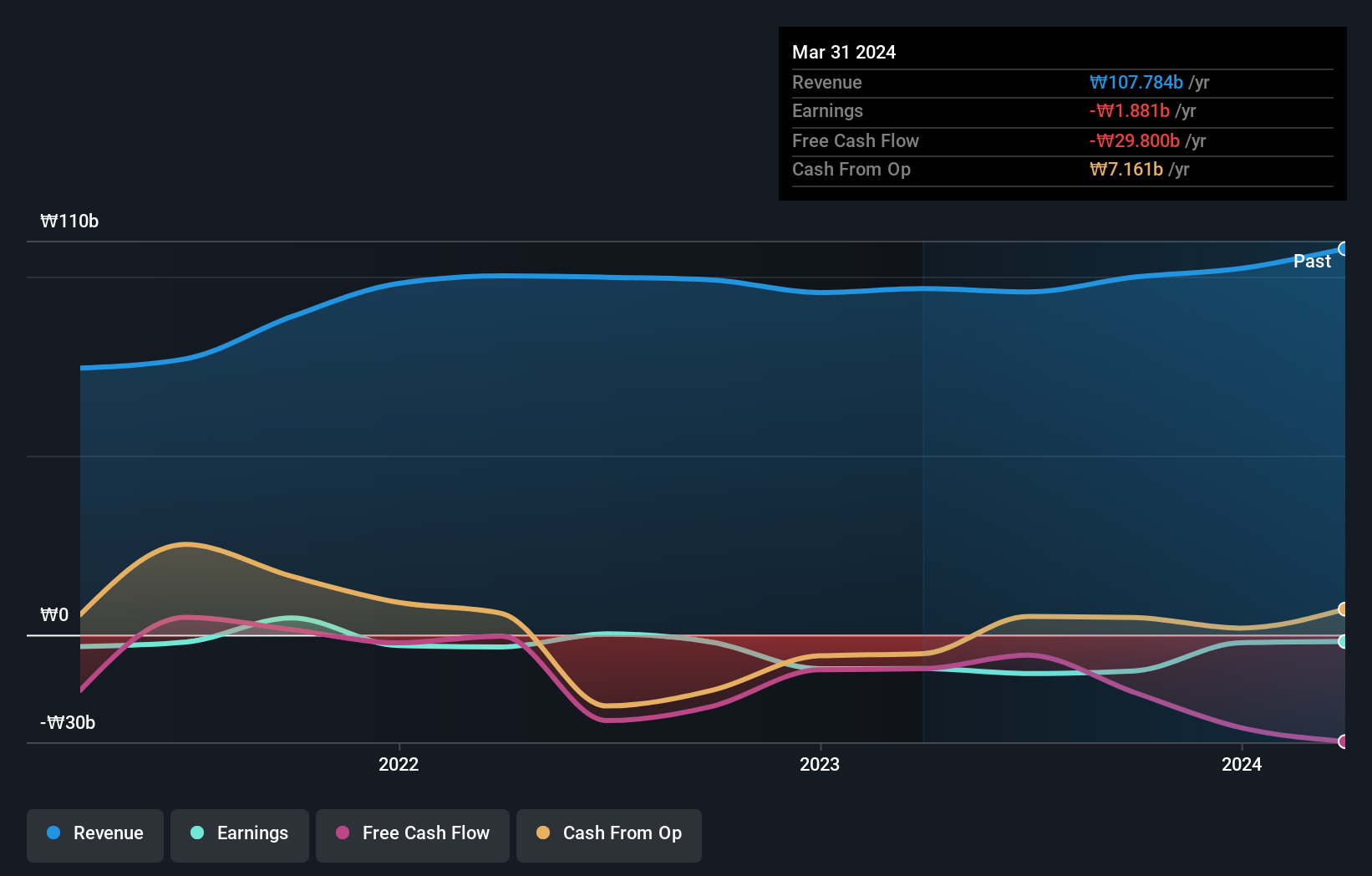The height and width of the screenshot is (876, 1372).
Task: Click the ₩0 y-axis label
Action: (x=54, y=615)
